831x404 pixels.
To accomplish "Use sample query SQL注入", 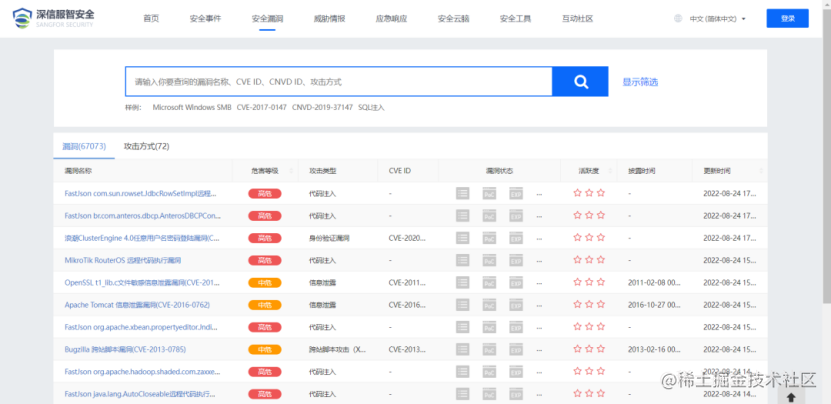I will [x=371, y=107].
